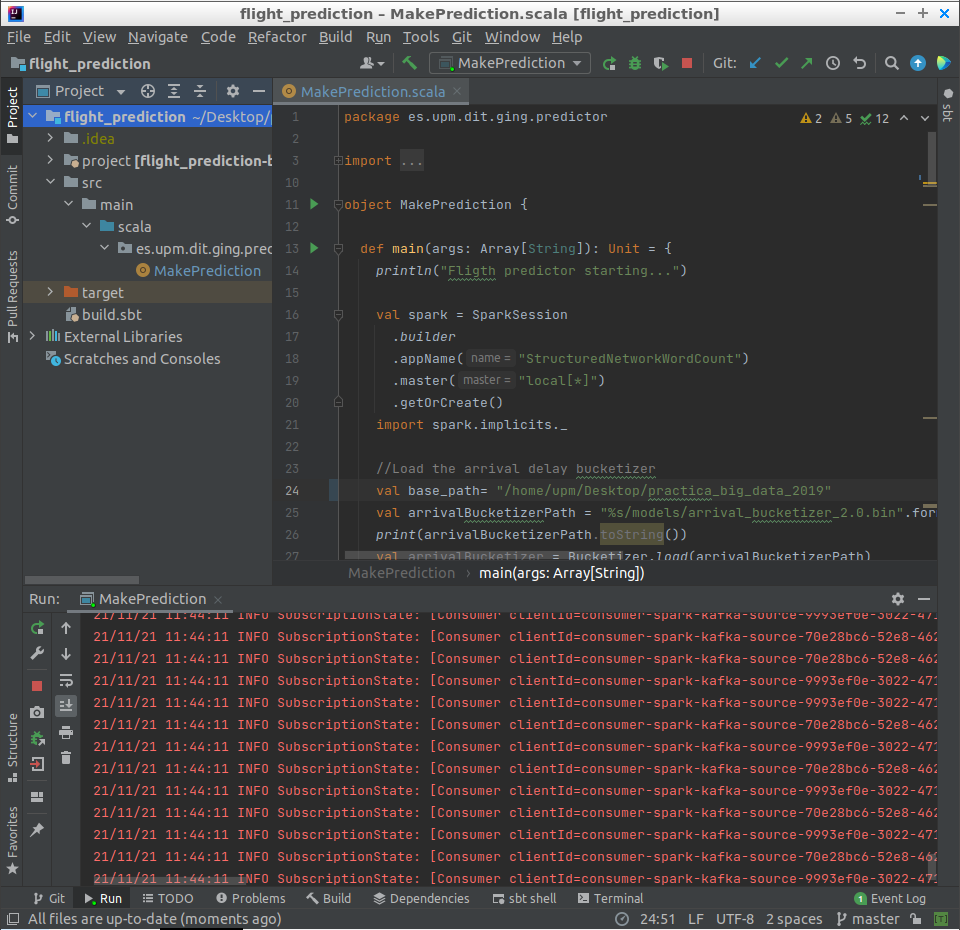
Task: Toggle soft-wrap in Run console
Action: point(66,680)
